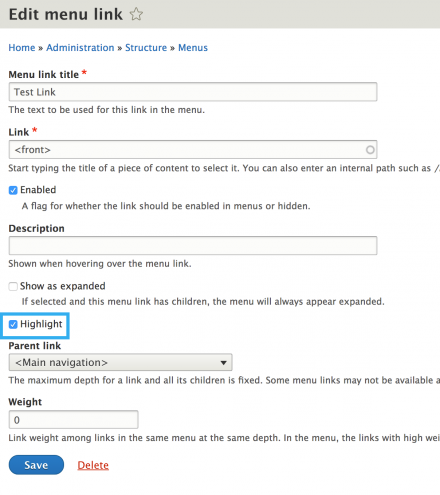Navigate to the Structure breadcrumb
The width and height of the screenshot is (440, 495).
click(146, 48)
